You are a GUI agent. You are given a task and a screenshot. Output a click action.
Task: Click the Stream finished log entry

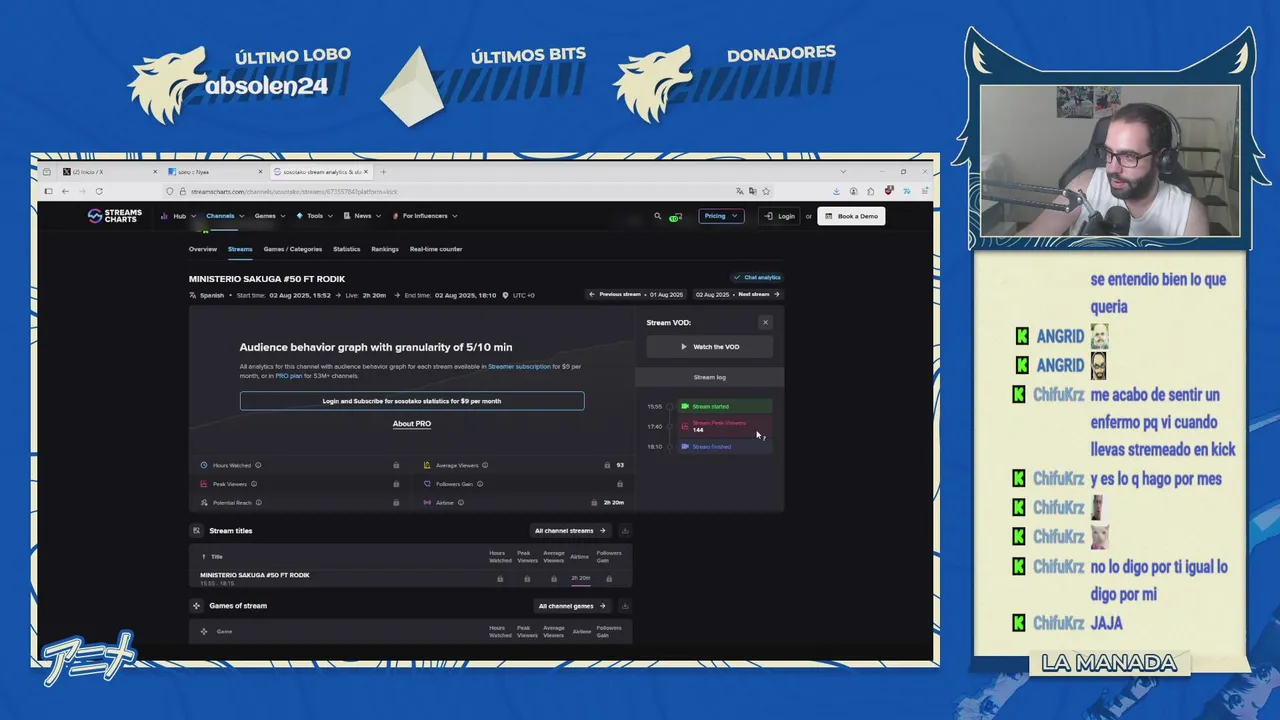[x=725, y=447]
